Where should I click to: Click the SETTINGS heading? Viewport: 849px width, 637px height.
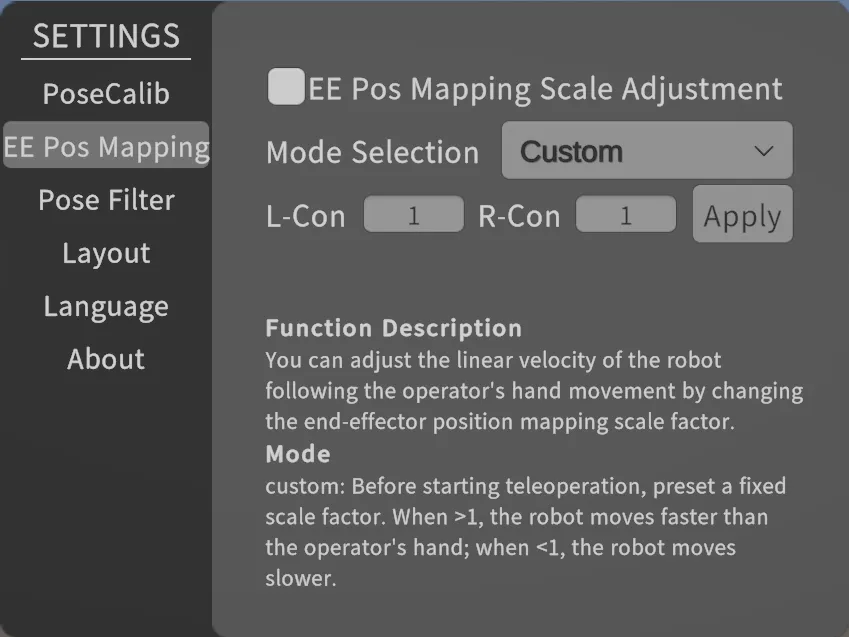pos(105,37)
